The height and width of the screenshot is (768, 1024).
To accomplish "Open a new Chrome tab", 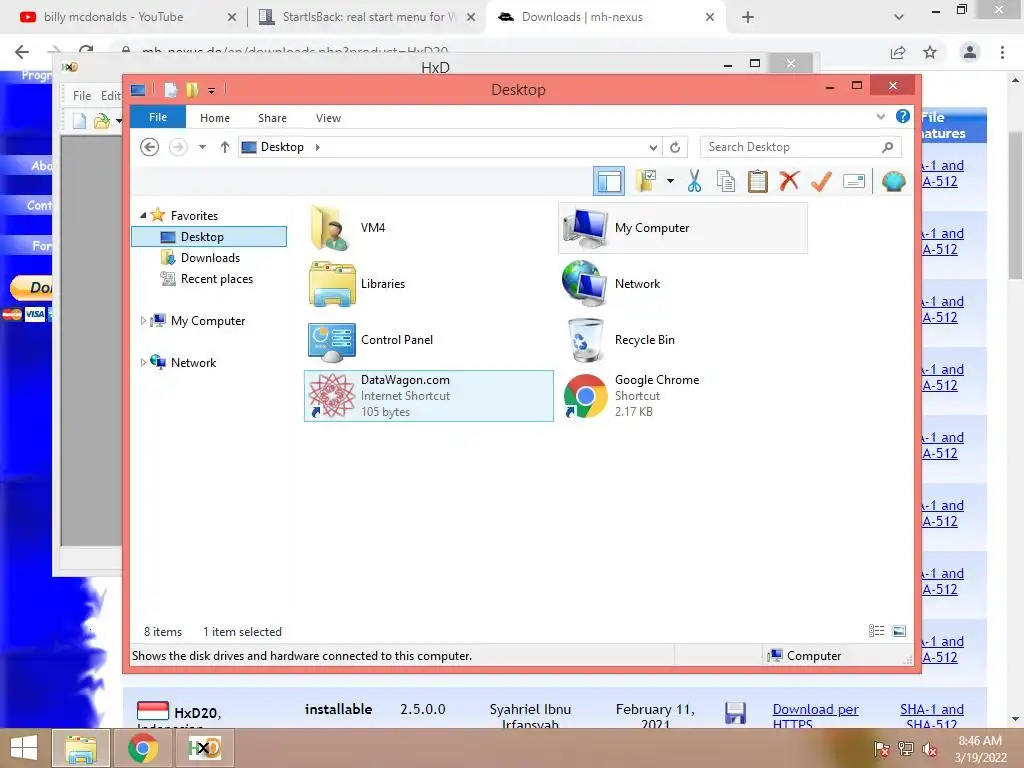I will tap(748, 17).
